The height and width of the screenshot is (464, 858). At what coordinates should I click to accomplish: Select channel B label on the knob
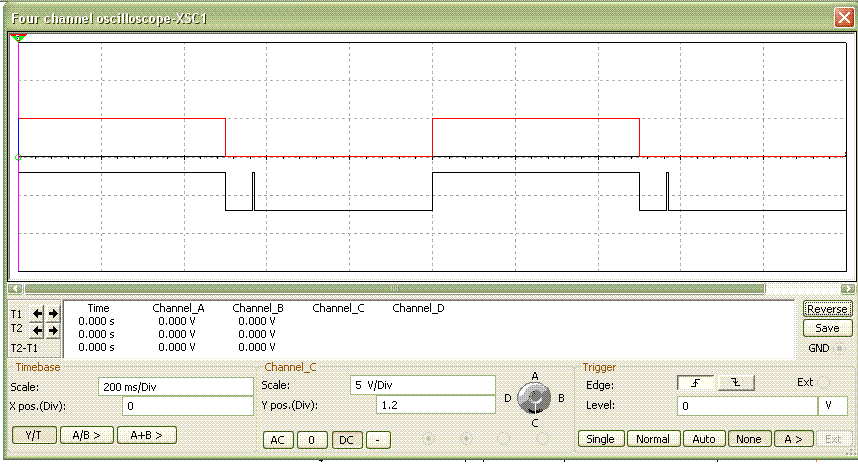pos(561,398)
